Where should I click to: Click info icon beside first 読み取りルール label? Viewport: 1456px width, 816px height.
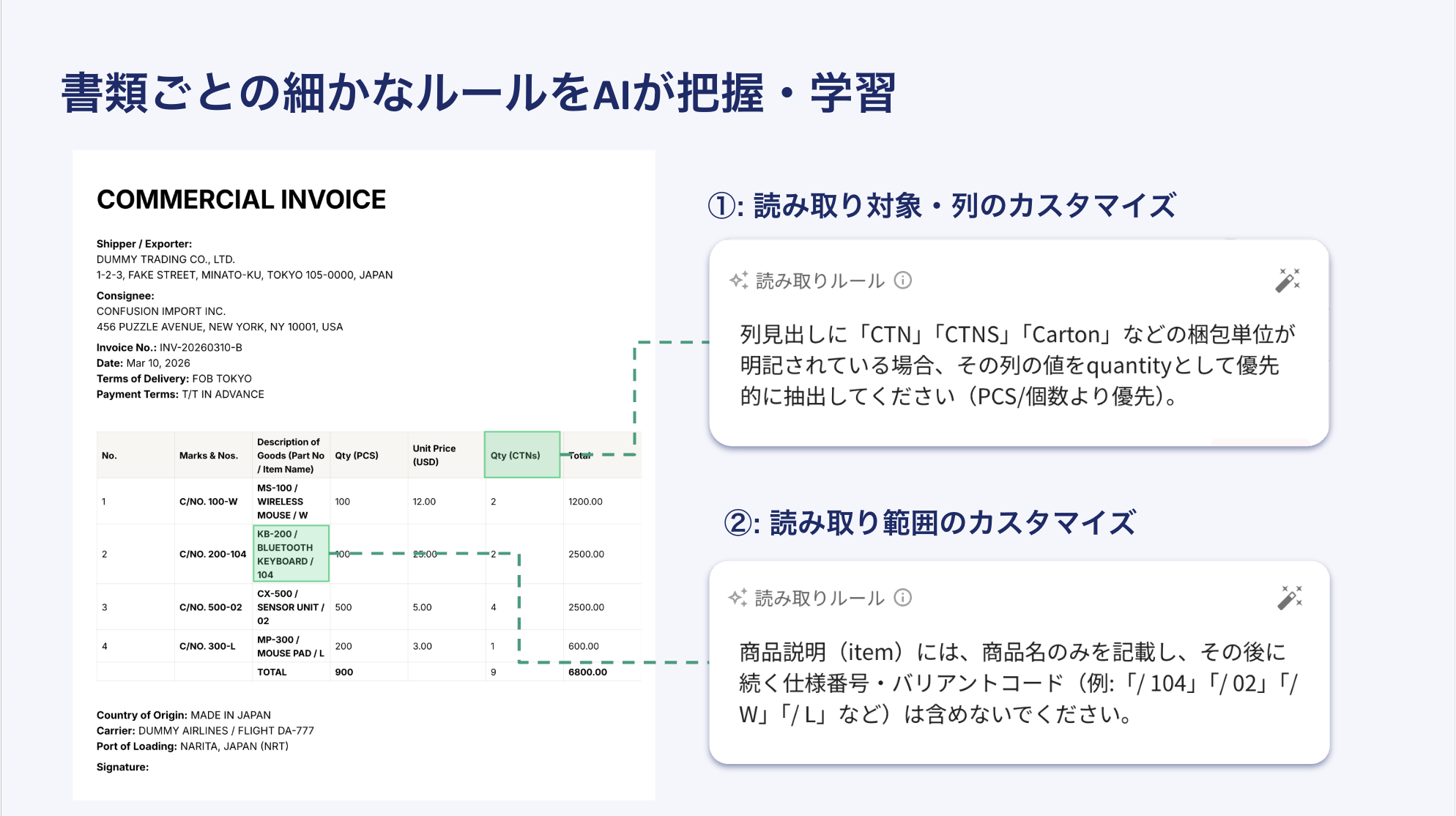click(x=903, y=281)
